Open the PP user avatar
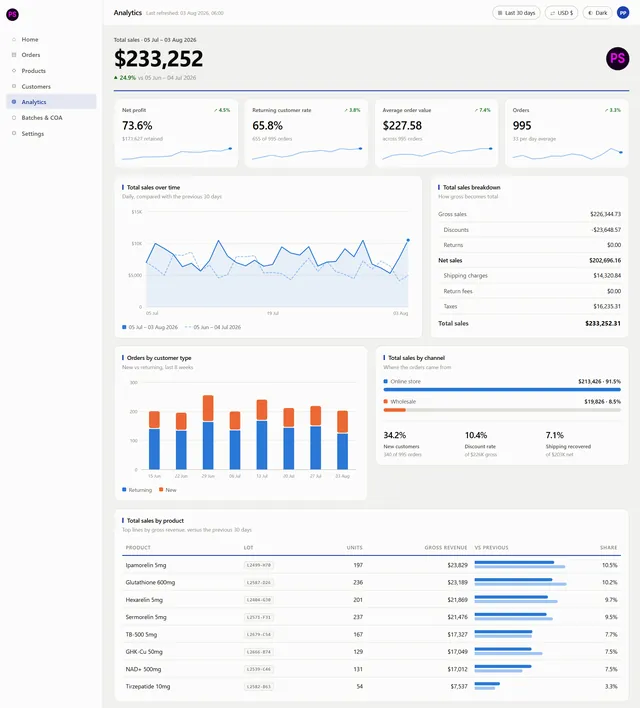This screenshot has height=708, width=640. 623,13
